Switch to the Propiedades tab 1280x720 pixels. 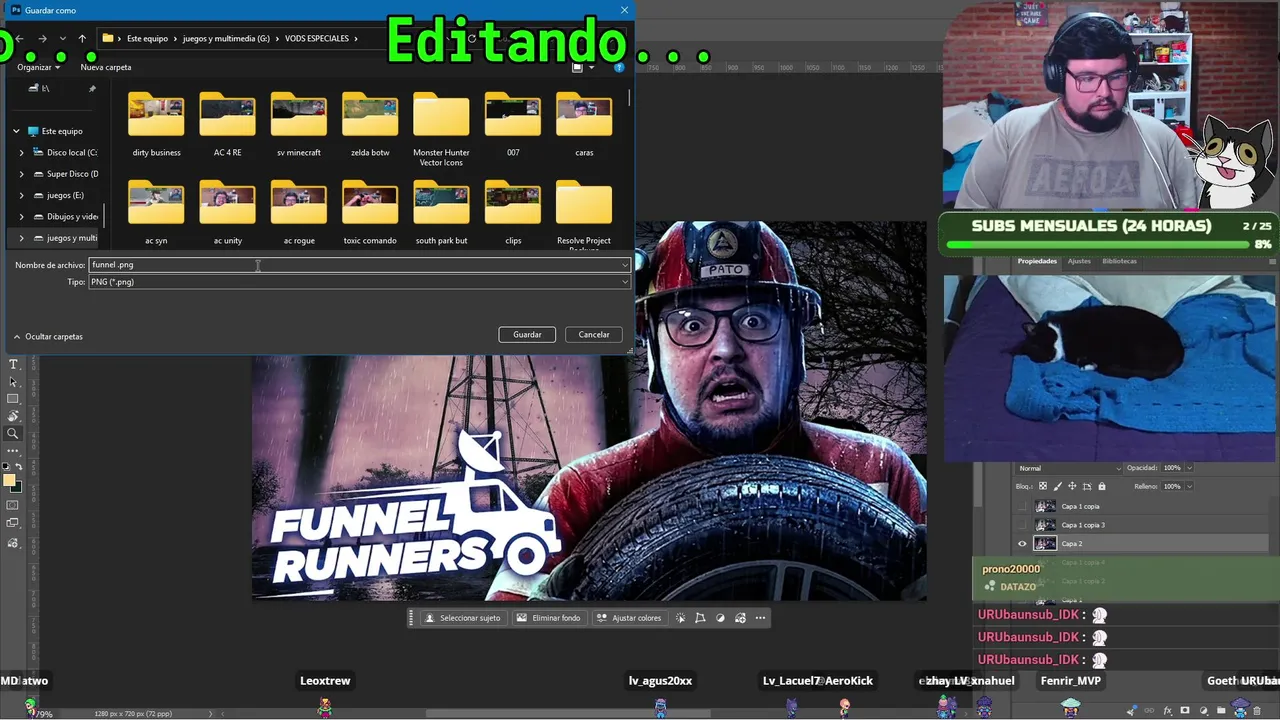pyautogui.click(x=1037, y=261)
